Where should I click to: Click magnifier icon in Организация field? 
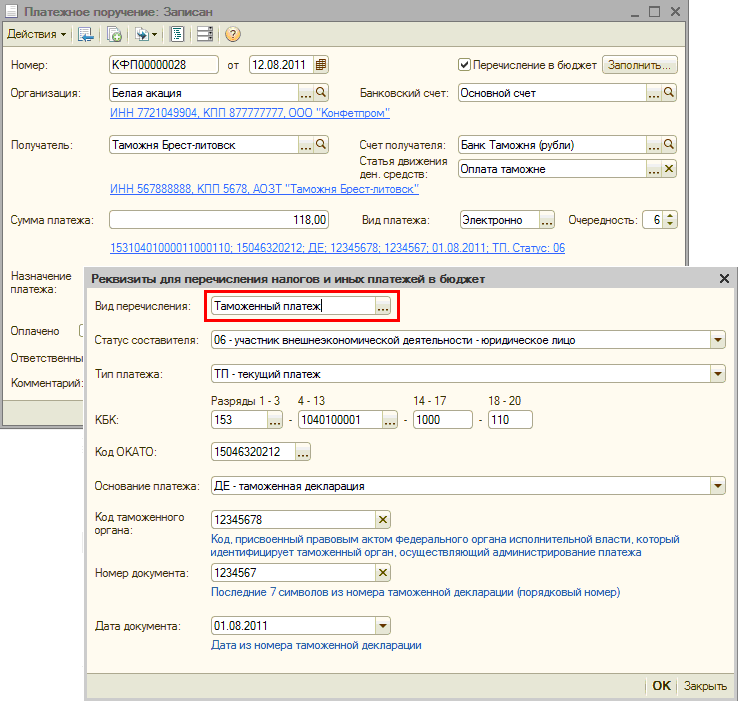click(321, 93)
